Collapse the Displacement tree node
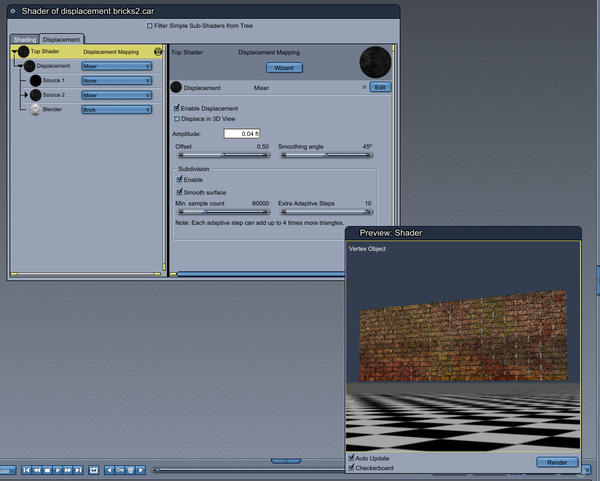This screenshot has width=600, height=481. click(20, 66)
